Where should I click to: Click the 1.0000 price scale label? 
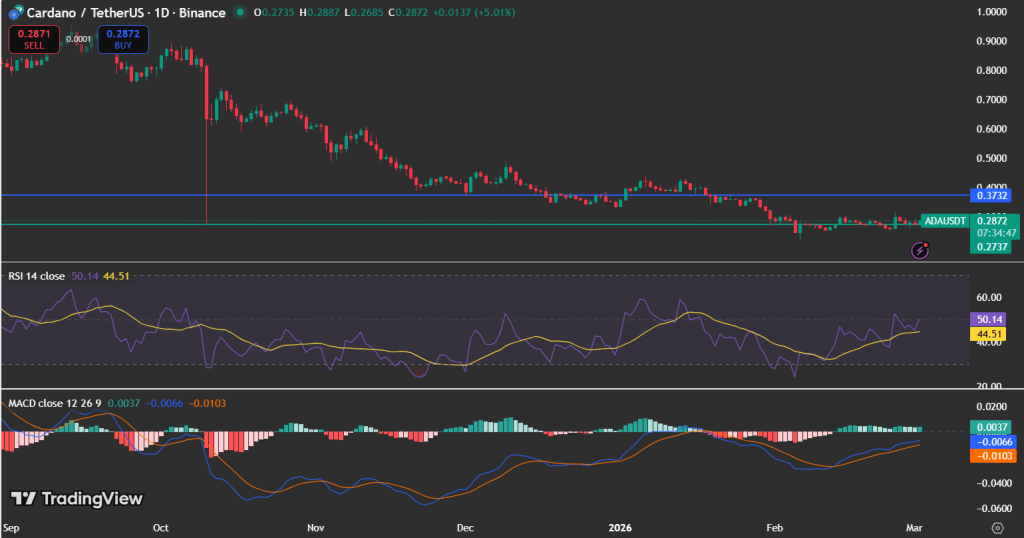tap(991, 12)
